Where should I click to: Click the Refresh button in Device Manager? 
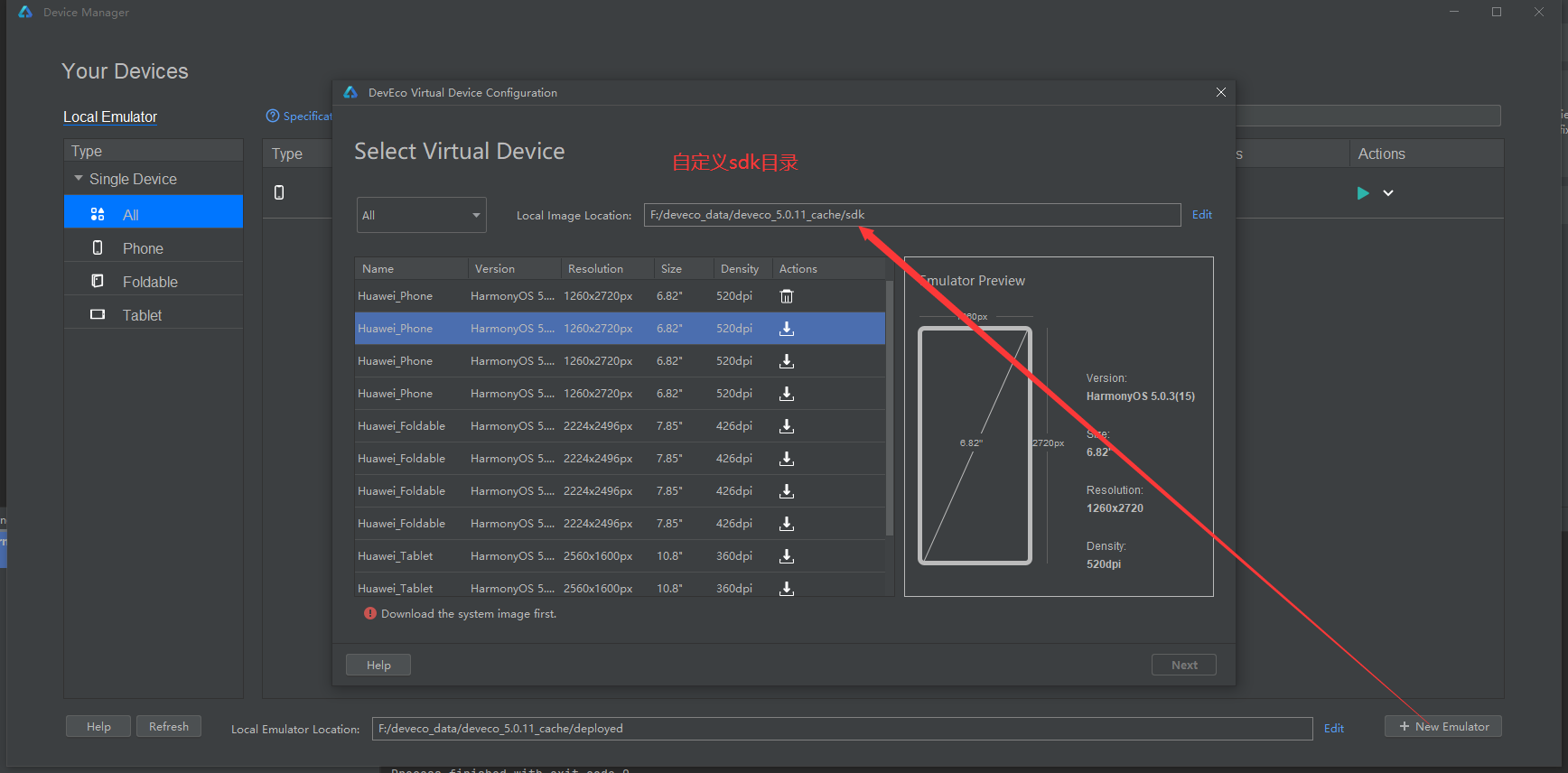click(x=169, y=726)
